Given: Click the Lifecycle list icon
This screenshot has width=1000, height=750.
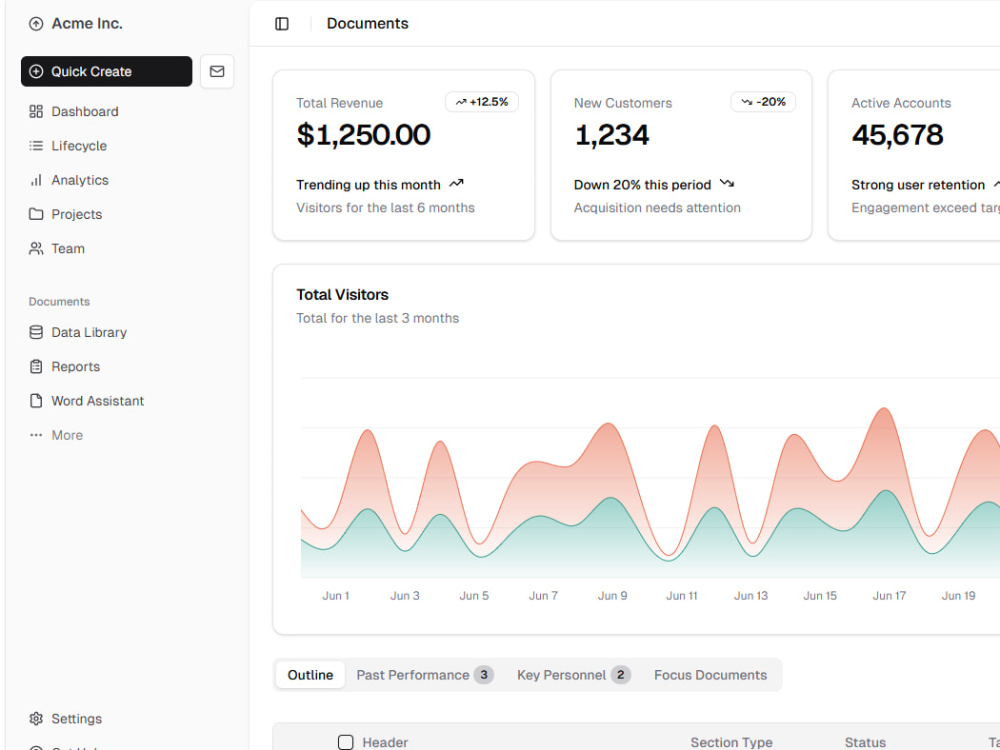Looking at the screenshot, I should tap(36, 146).
